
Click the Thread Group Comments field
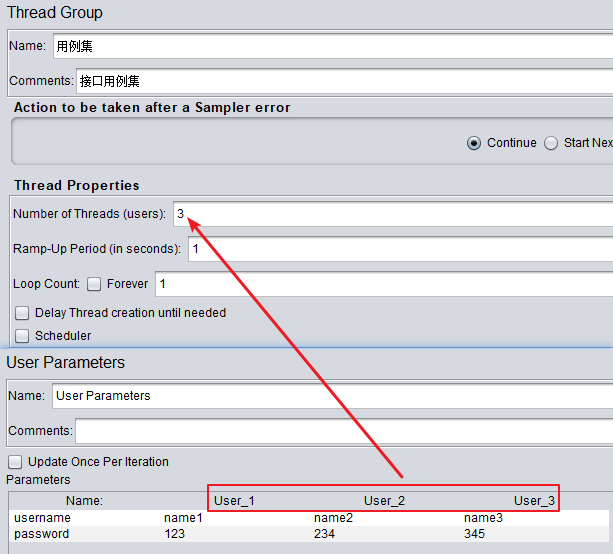point(344,81)
